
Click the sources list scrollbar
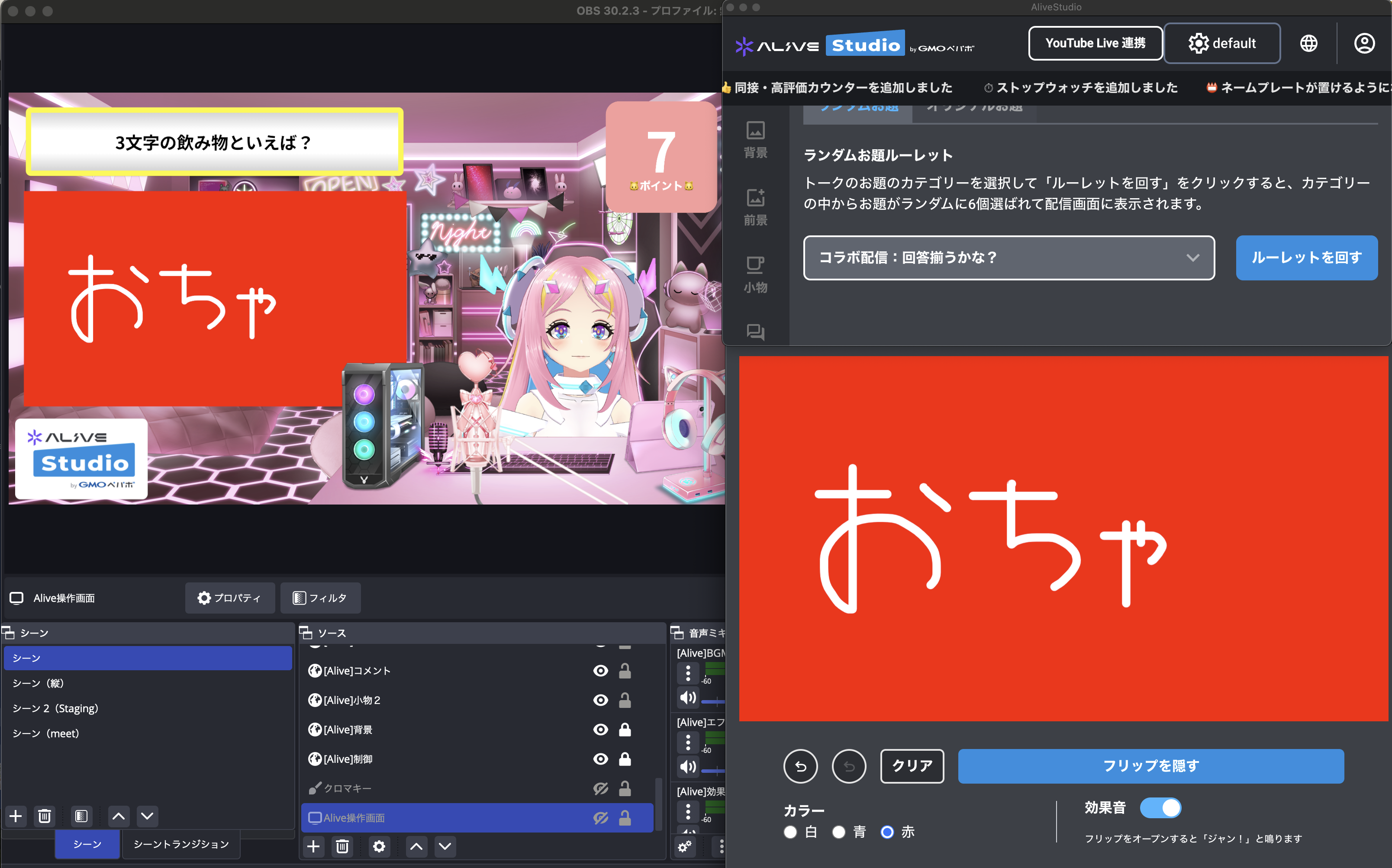point(659,804)
